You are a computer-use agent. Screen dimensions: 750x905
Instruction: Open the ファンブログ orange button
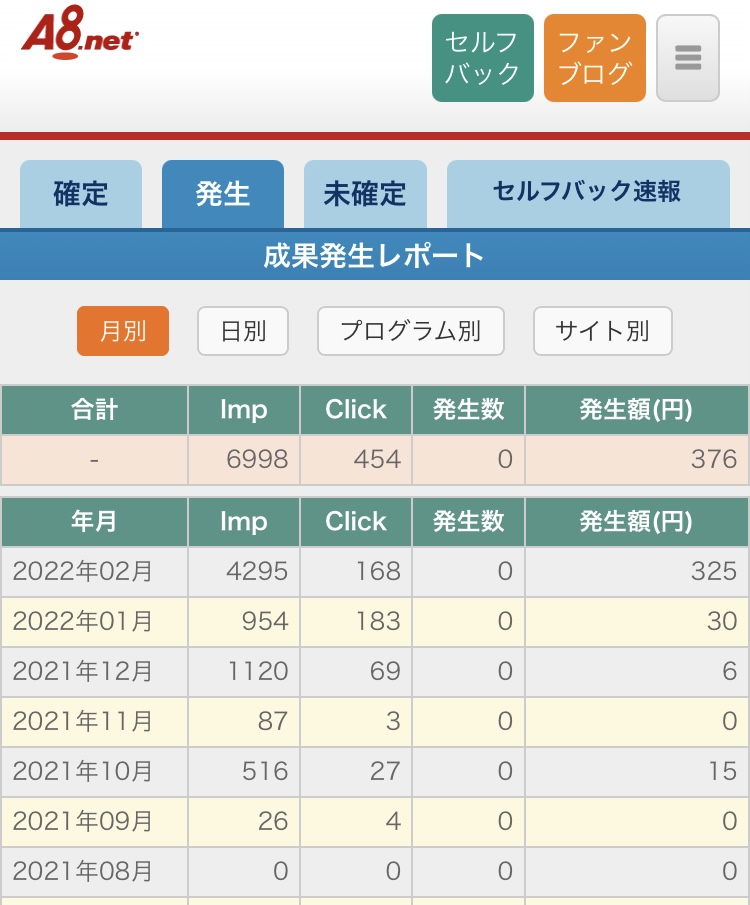594,58
